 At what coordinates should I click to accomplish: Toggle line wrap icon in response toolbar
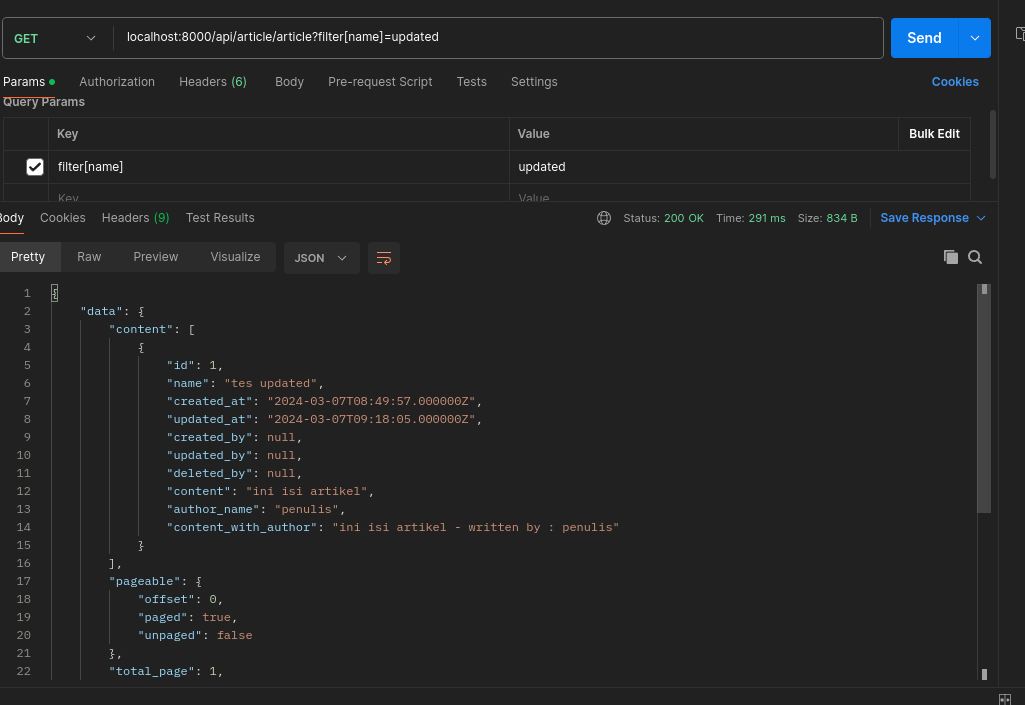point(384,258)
